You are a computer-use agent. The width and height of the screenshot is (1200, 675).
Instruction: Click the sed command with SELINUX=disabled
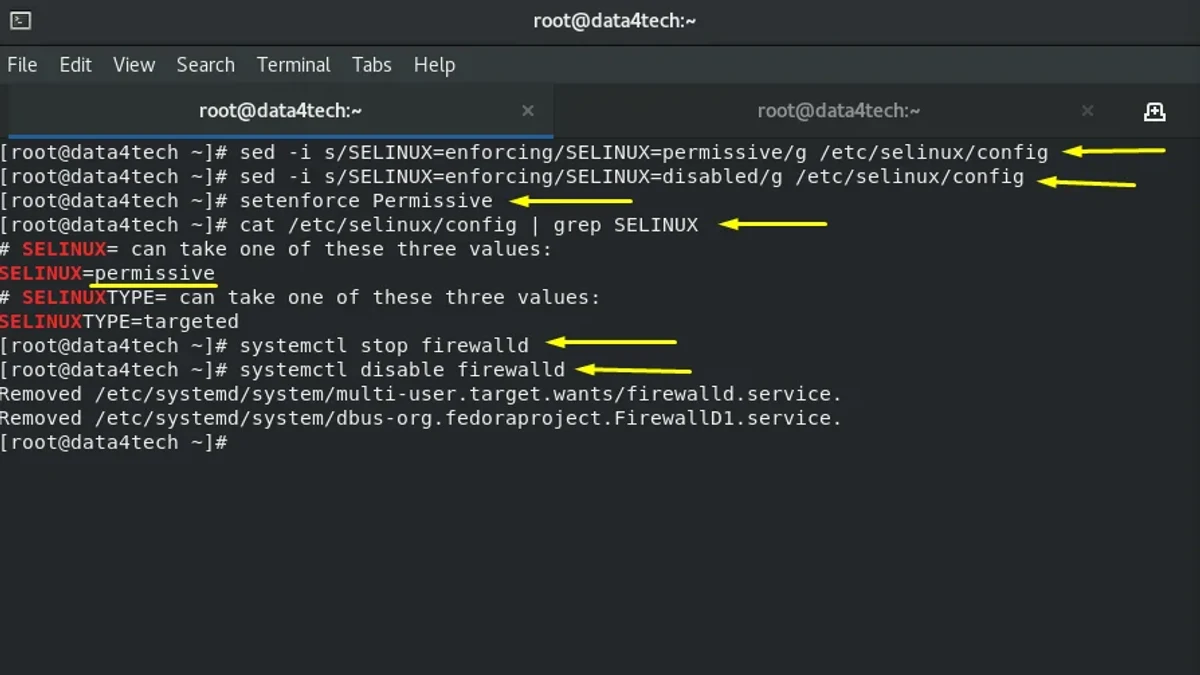632,177
